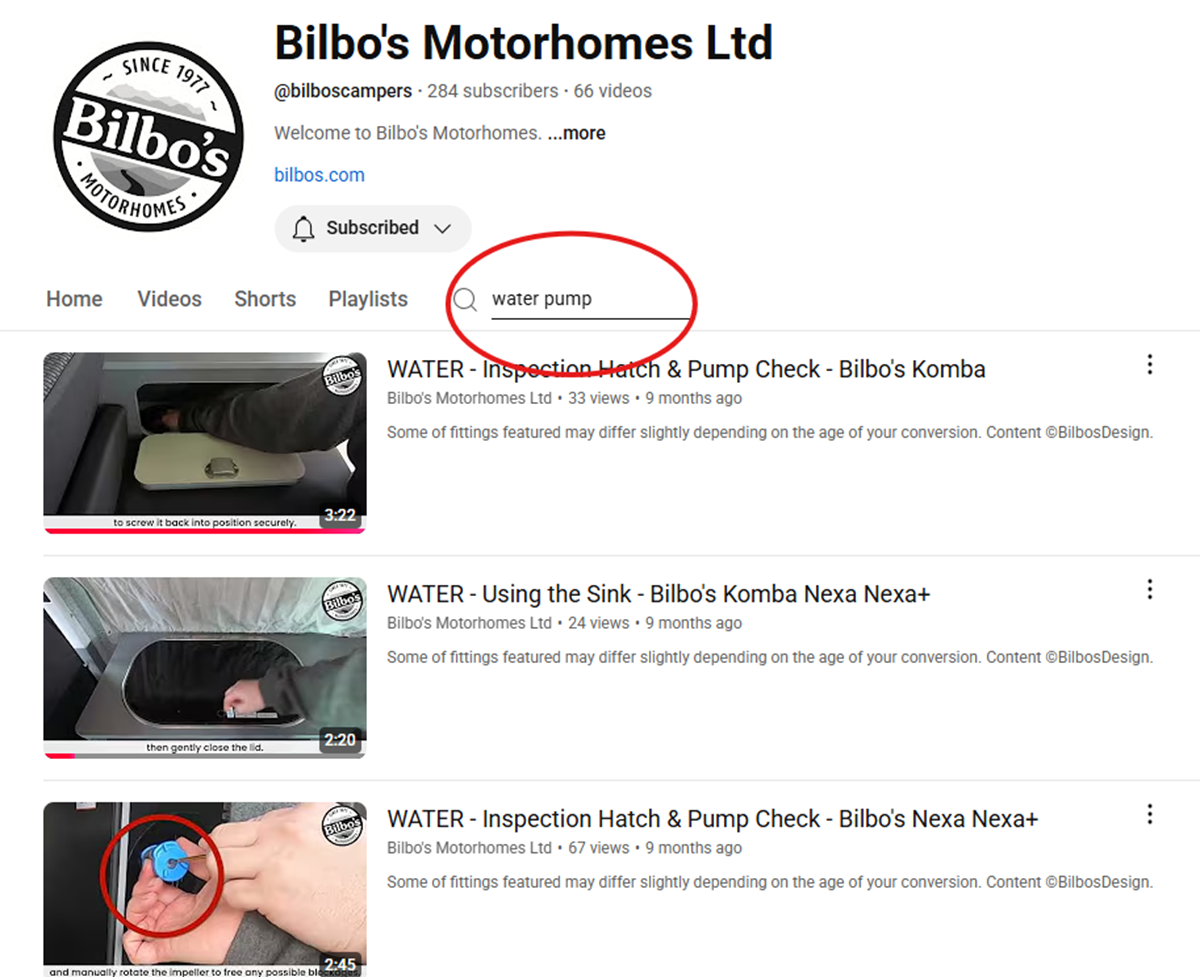Click the channel search magnifier icon
1200x977 pixels.
465,299
